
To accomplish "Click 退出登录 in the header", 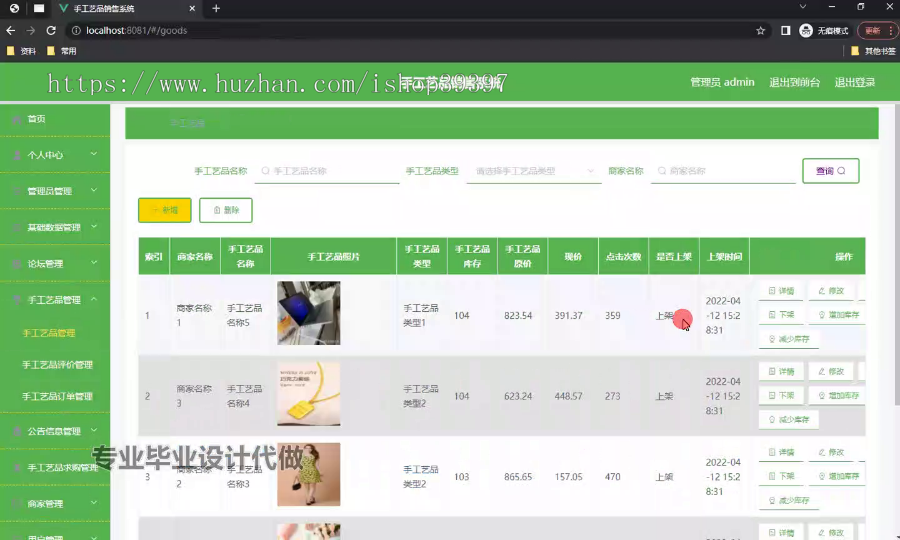I will [x=855, y=82].
